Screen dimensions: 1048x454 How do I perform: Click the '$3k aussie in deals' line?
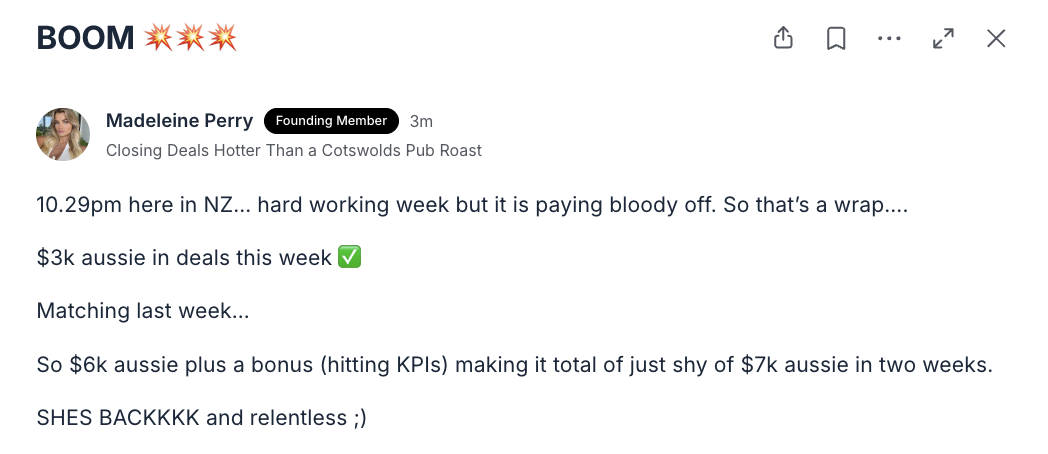(x=199, y=257)
